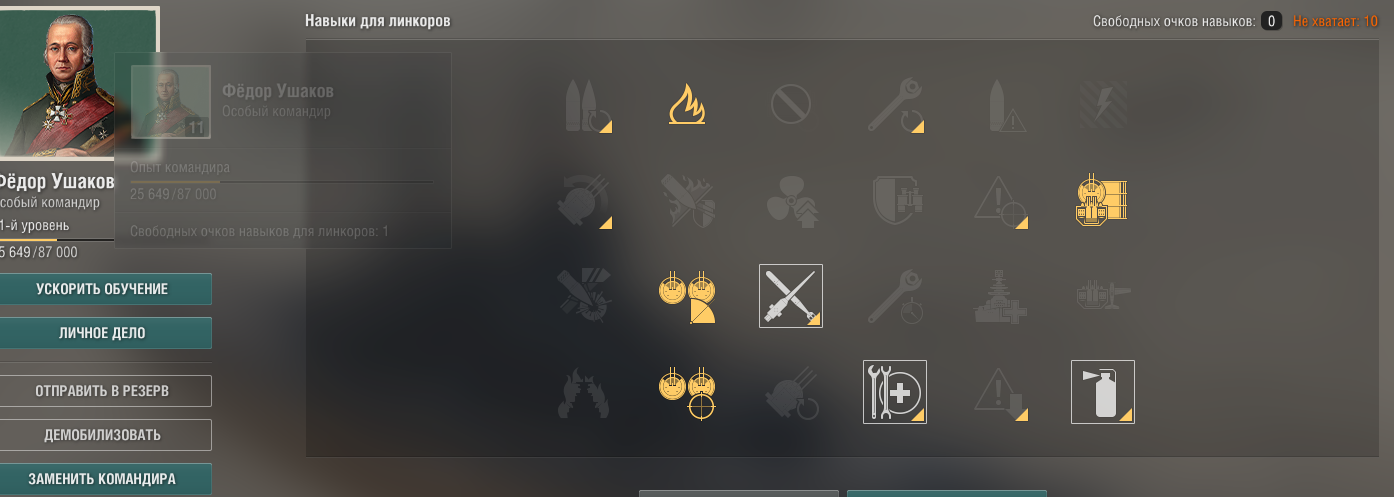This screenshot has width=1394, height=497.
Task: Choose the wrench-with-plus repair skill
Action: point(895,392)
